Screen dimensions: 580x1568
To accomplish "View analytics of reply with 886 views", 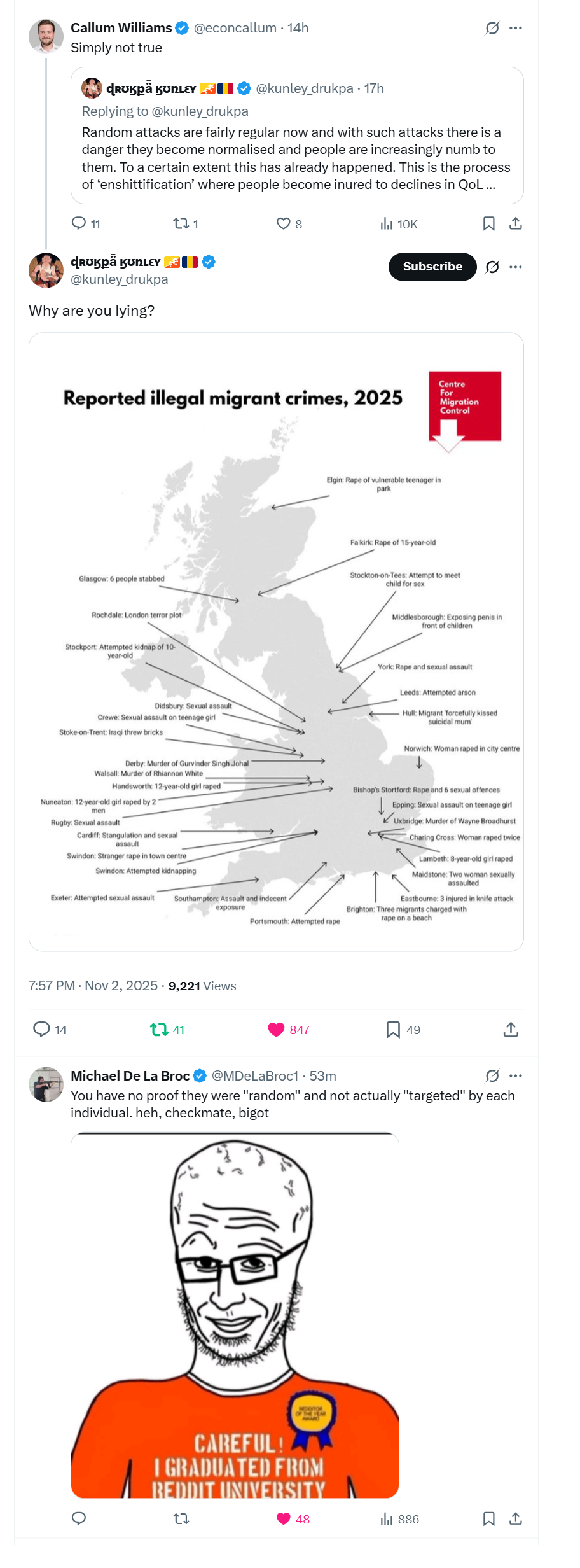I will pyautogui.click(x=399, y=1519).
